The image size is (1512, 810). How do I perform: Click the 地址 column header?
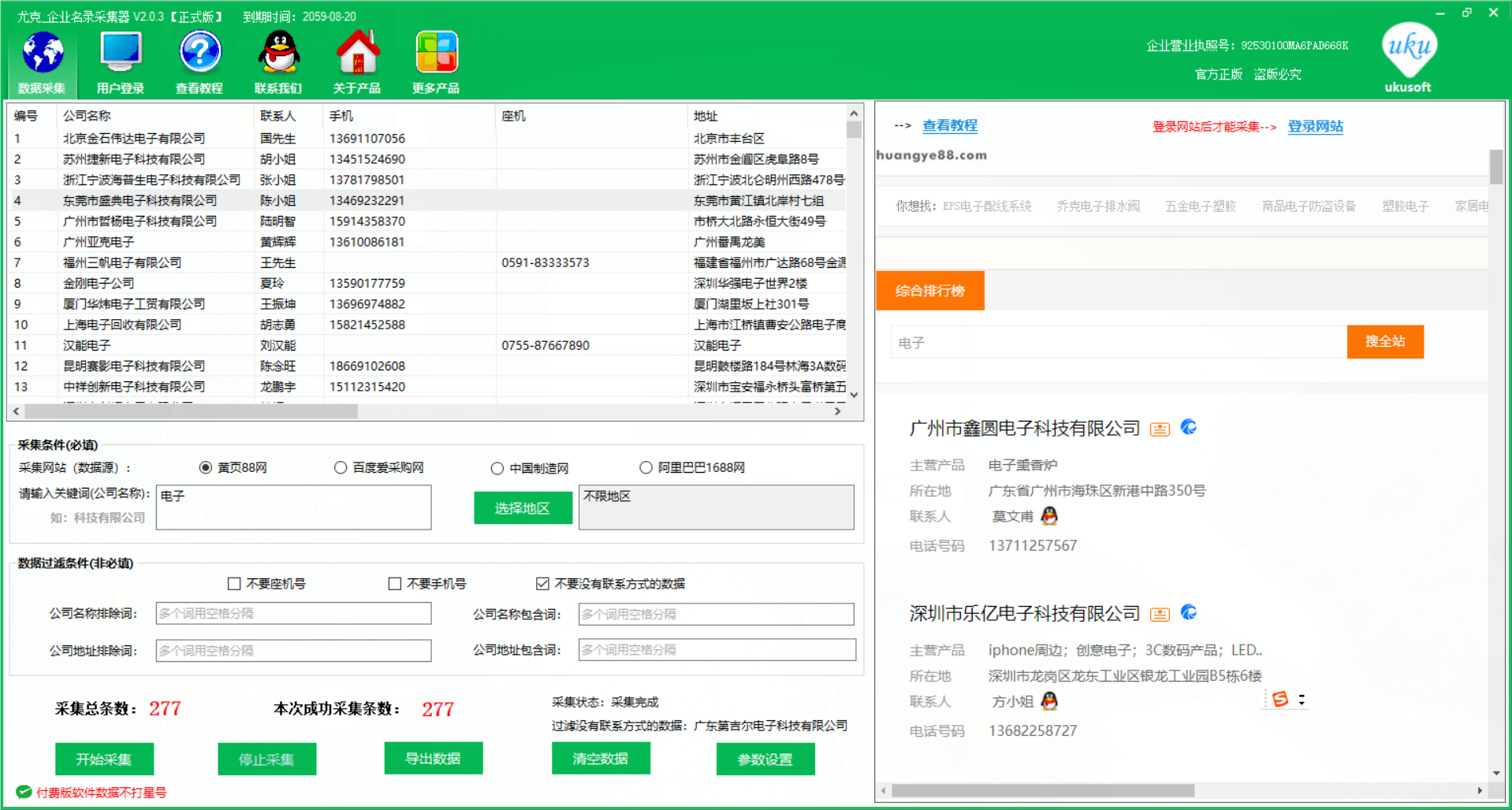pyautogui.click(x=767, y=116)
